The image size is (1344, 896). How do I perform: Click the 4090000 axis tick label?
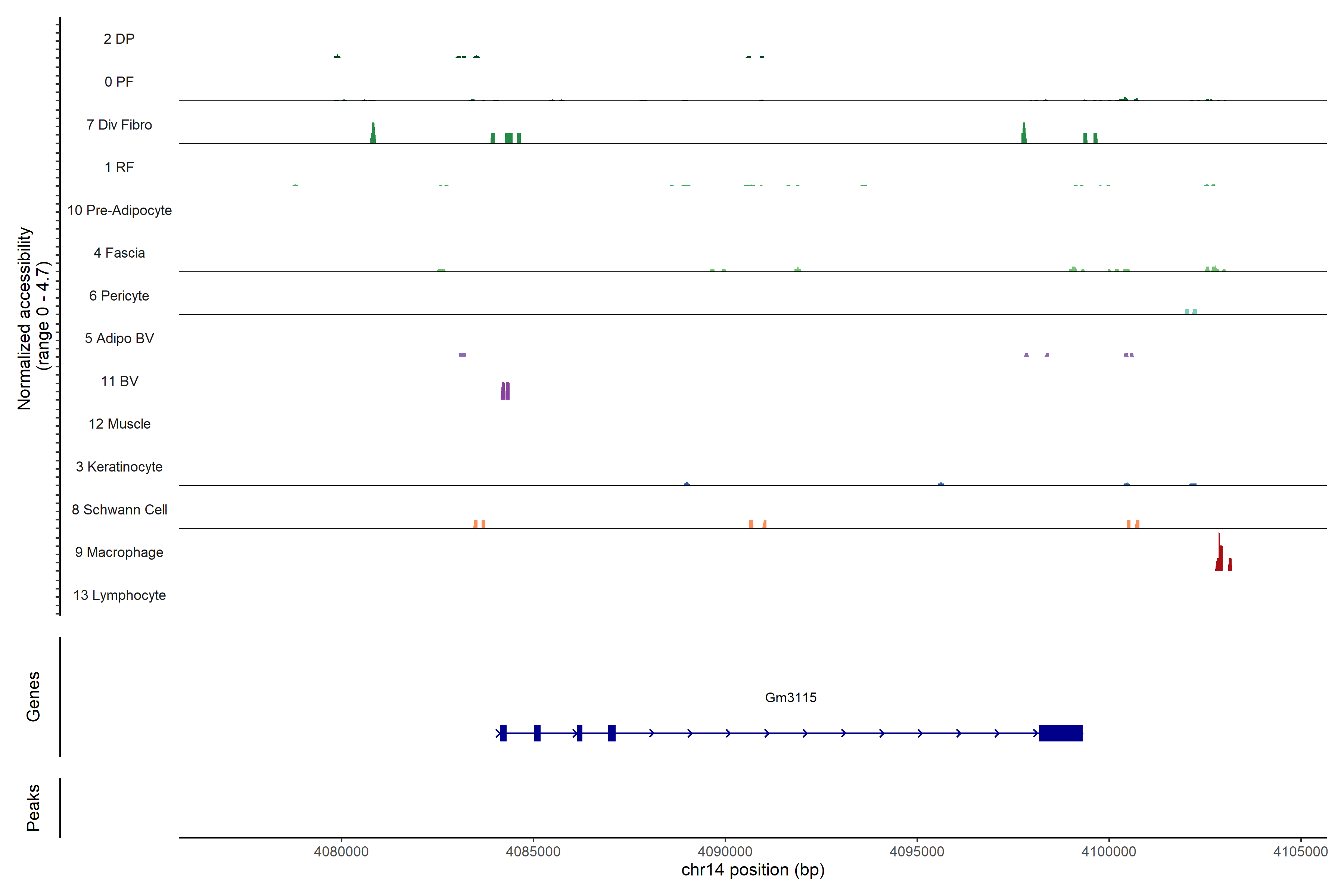[x=725, y=852]
